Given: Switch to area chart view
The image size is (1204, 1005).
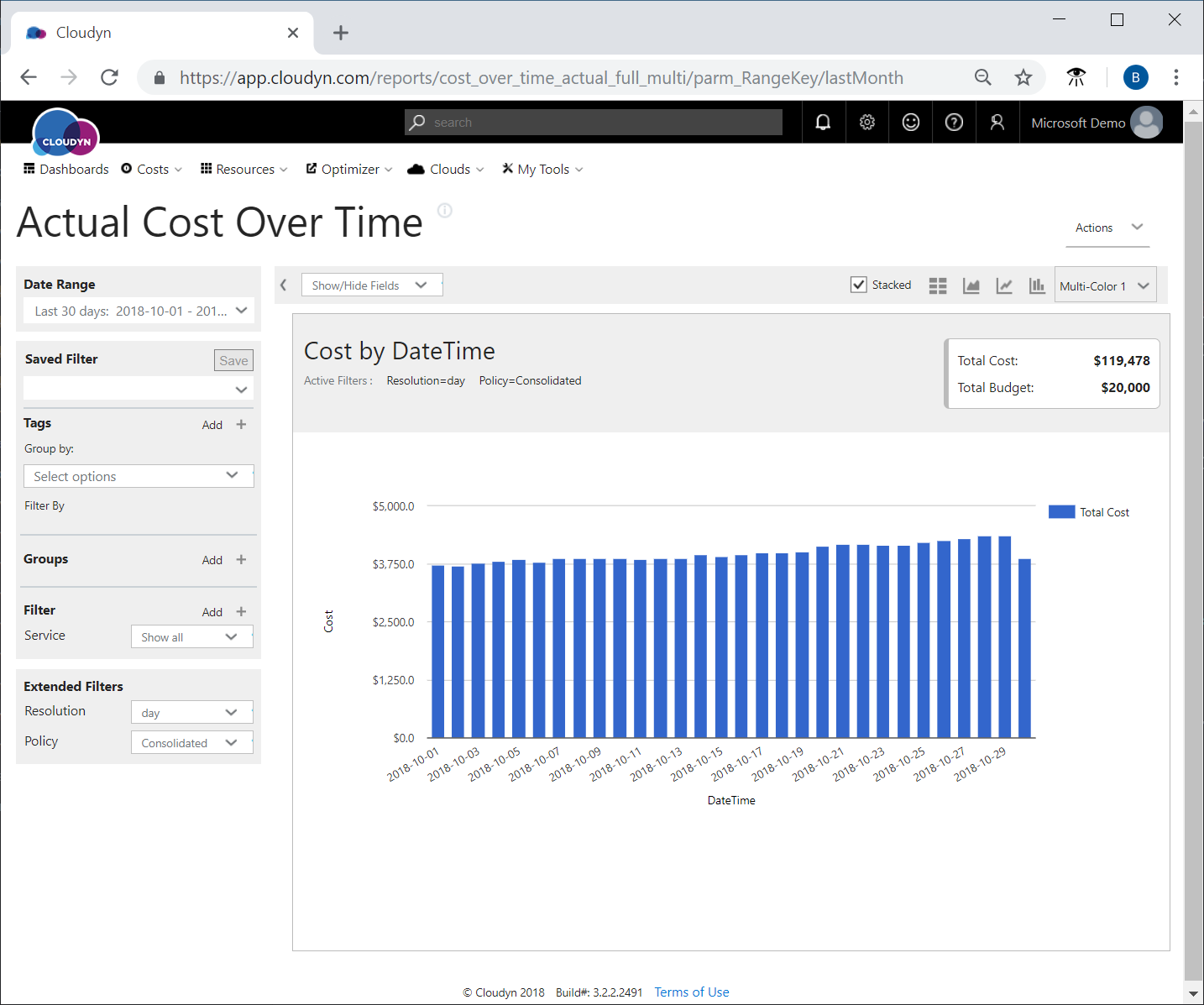Looking at the screenshot, I should click(x=971, y=285).
